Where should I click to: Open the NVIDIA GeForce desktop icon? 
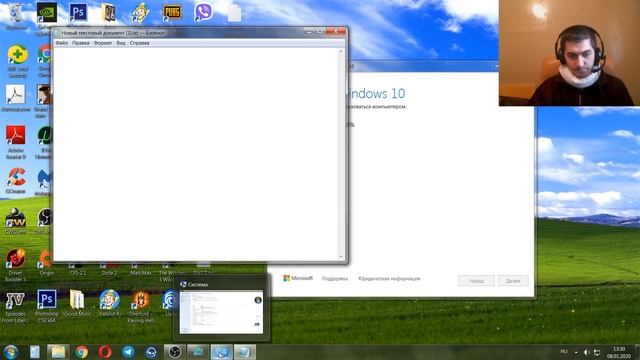pyautogui.click(x=47, y=12)
